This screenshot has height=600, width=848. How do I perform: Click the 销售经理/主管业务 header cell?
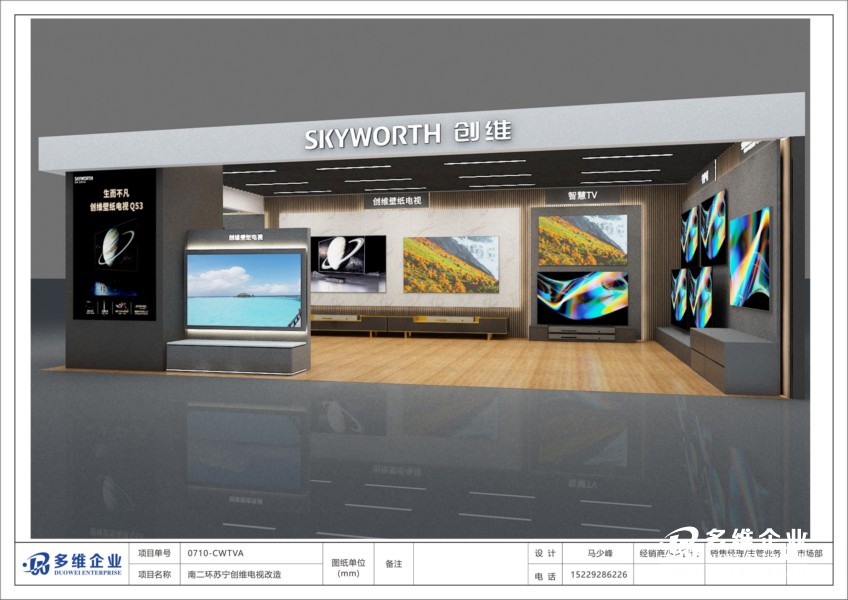click(x=745, y=553)
